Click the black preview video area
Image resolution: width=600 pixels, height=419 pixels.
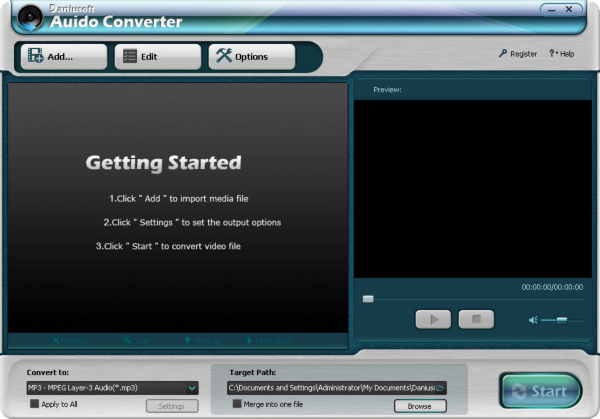[473, 189]
